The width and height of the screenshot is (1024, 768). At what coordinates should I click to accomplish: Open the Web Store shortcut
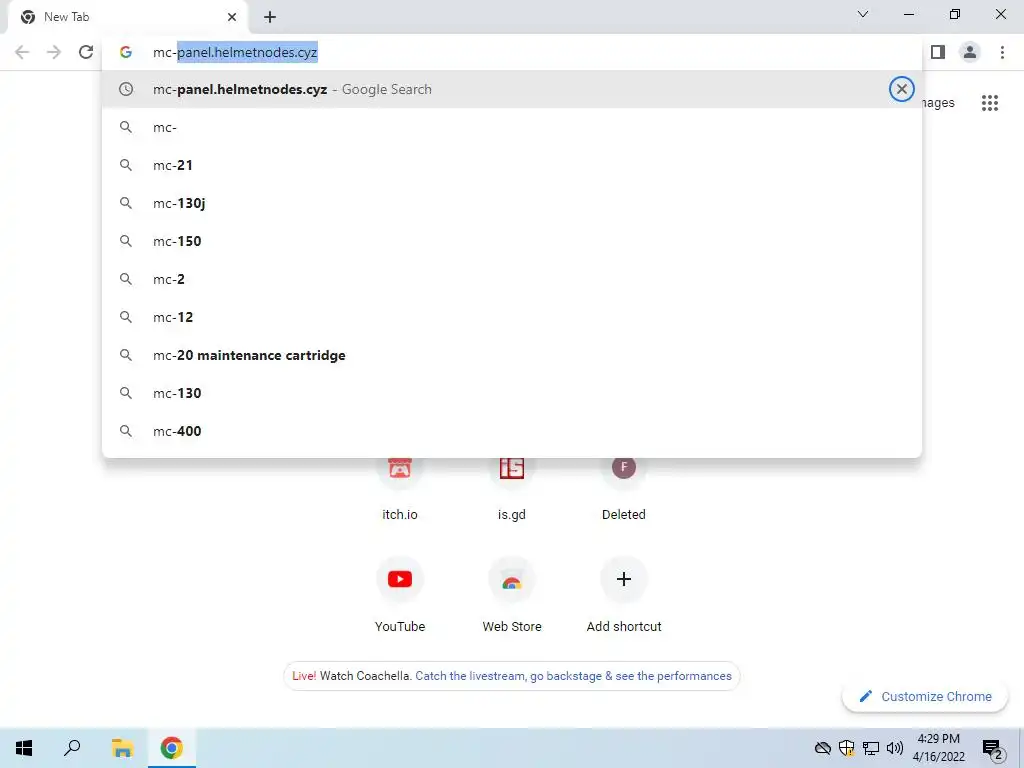click(x=512, y=594)
